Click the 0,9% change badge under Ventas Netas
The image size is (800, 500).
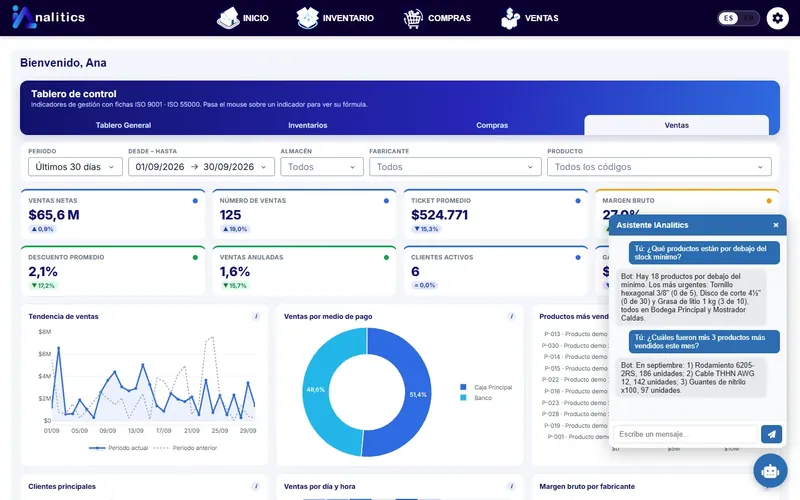(42, 229)
